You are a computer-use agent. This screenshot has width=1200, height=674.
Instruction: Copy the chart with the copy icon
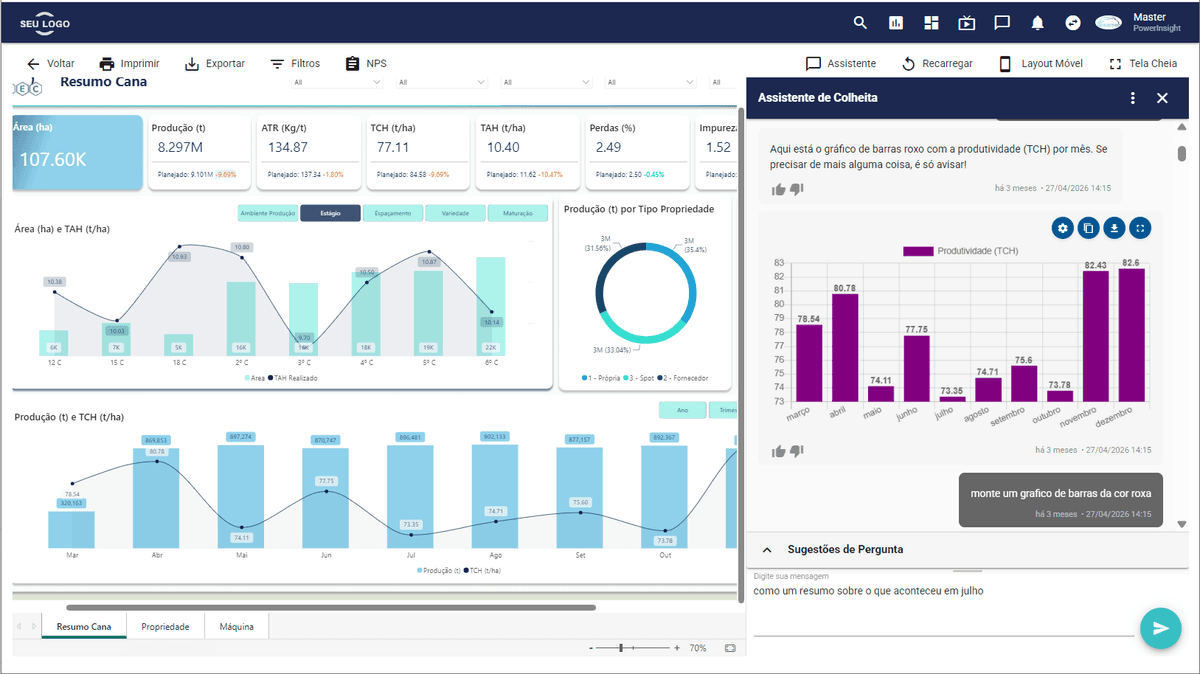(x=1089, y=228)
